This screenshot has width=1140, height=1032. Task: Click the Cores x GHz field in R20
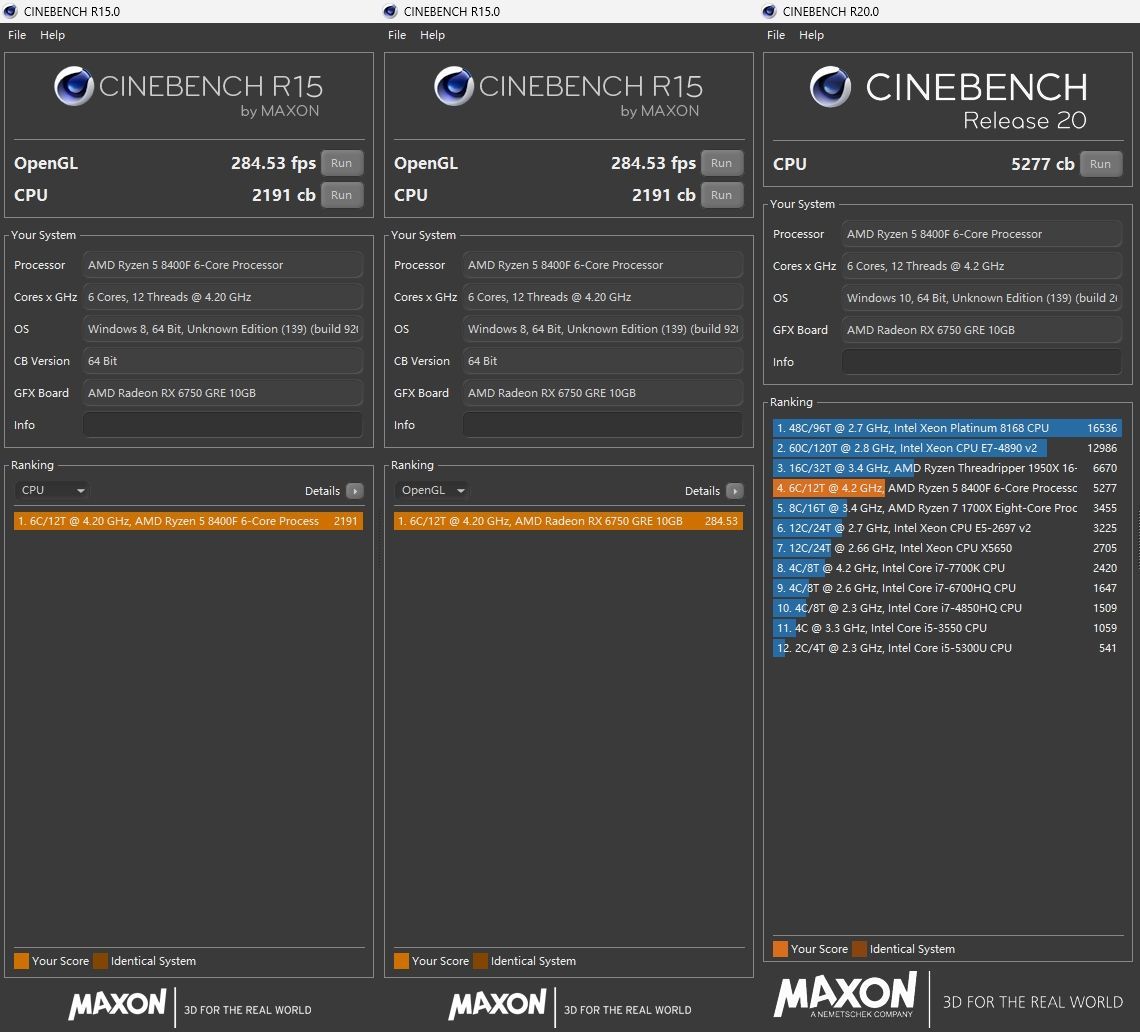[982, 266]
